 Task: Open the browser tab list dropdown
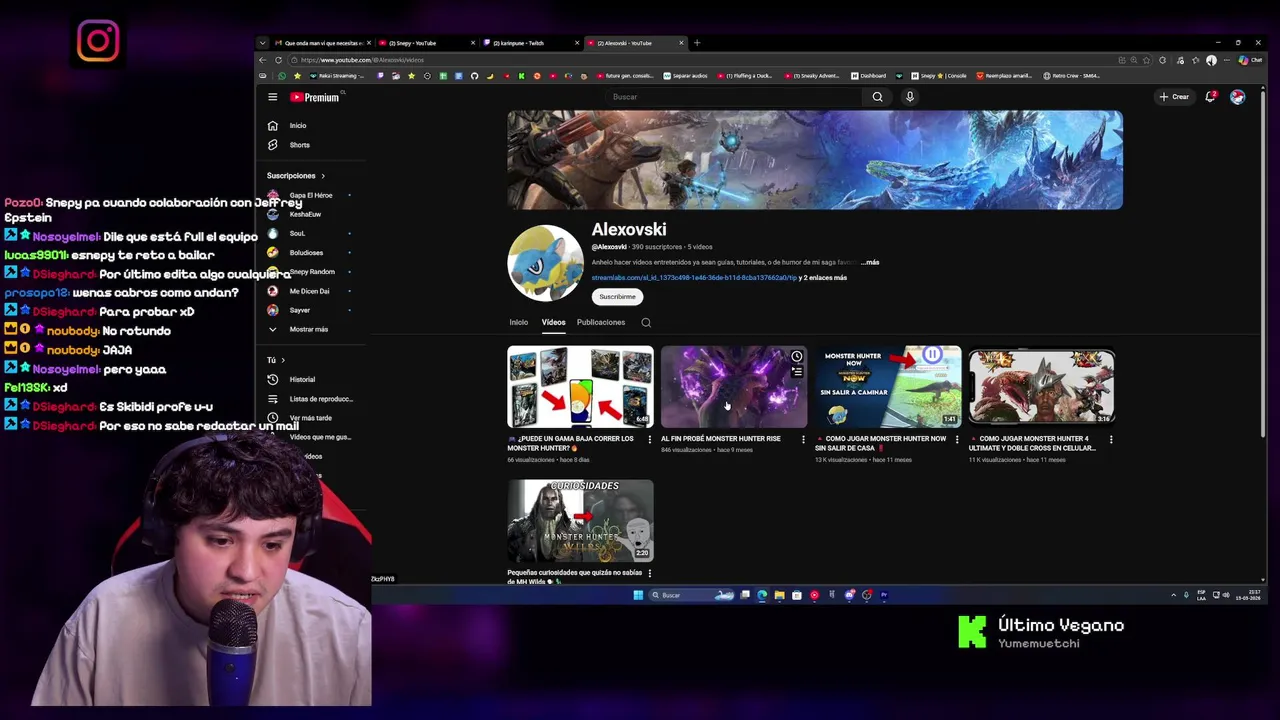[x=262, y=43]
